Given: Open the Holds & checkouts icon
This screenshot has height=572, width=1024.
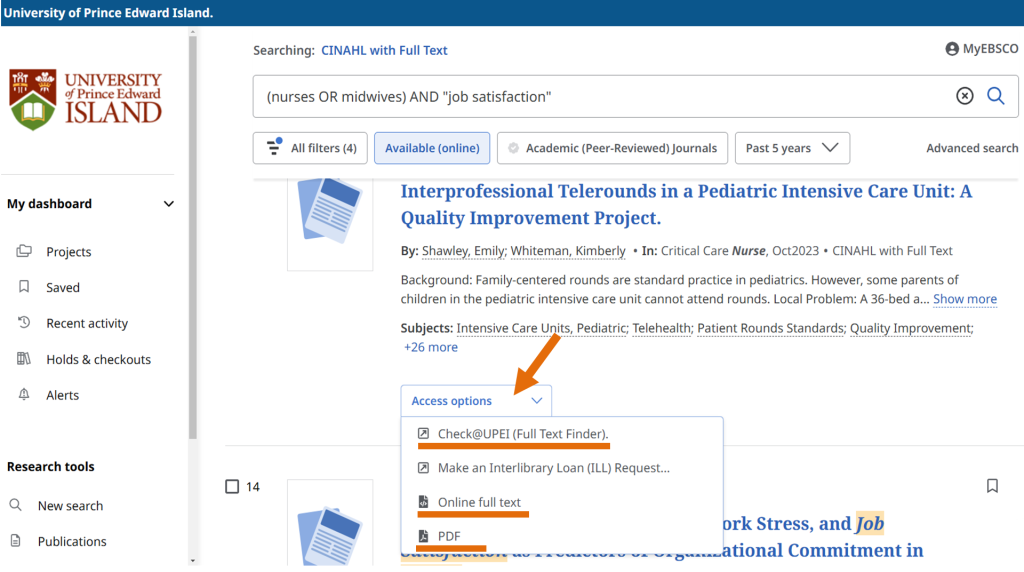Looking at the screenshot, I should point(24,359).
